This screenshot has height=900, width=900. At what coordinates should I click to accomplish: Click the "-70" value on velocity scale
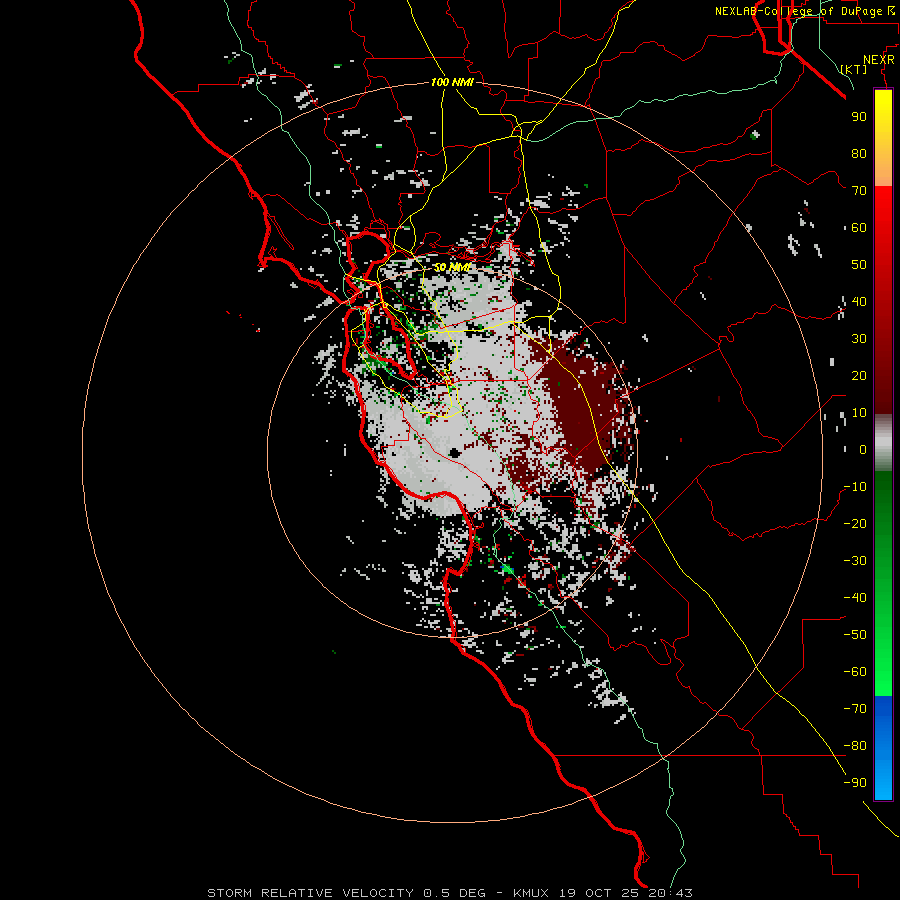855,709
